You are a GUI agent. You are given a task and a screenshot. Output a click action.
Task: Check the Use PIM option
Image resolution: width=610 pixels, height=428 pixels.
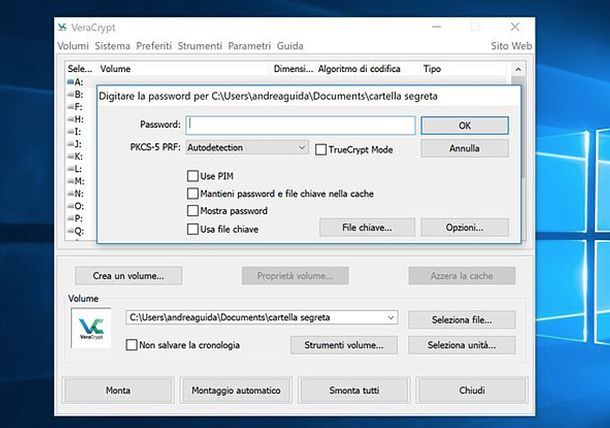click(x=193, y=176)
